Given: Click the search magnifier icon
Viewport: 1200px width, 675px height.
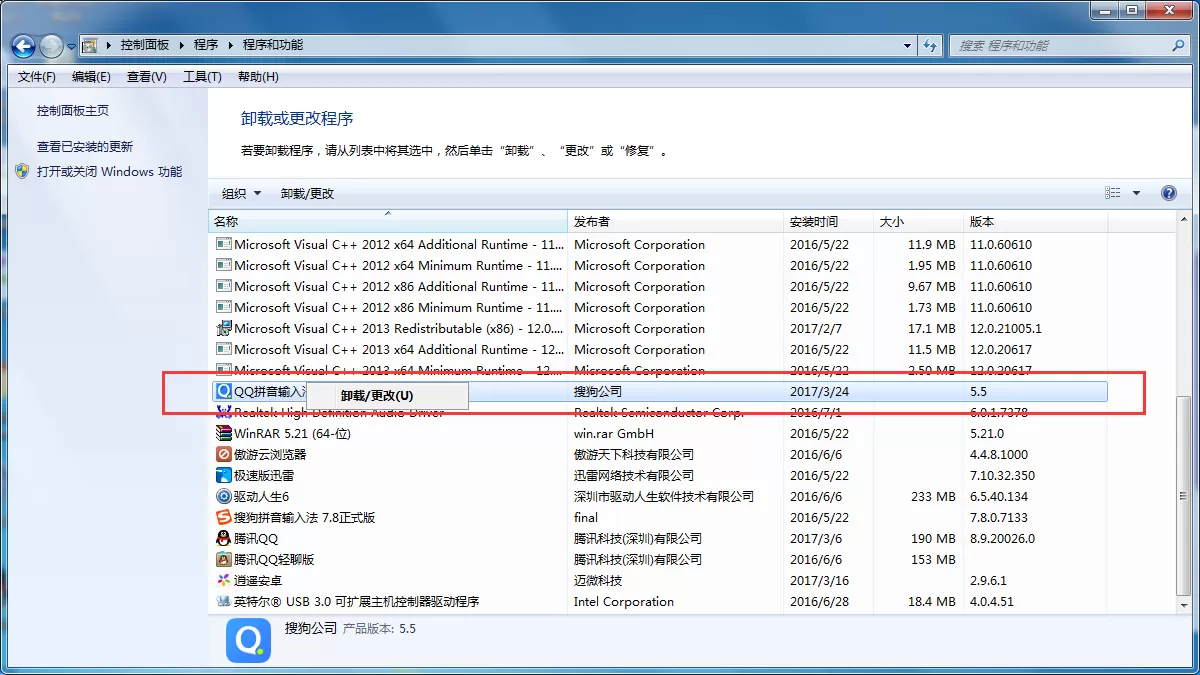Looking at the screenshot, I should tap(1177, 45).
